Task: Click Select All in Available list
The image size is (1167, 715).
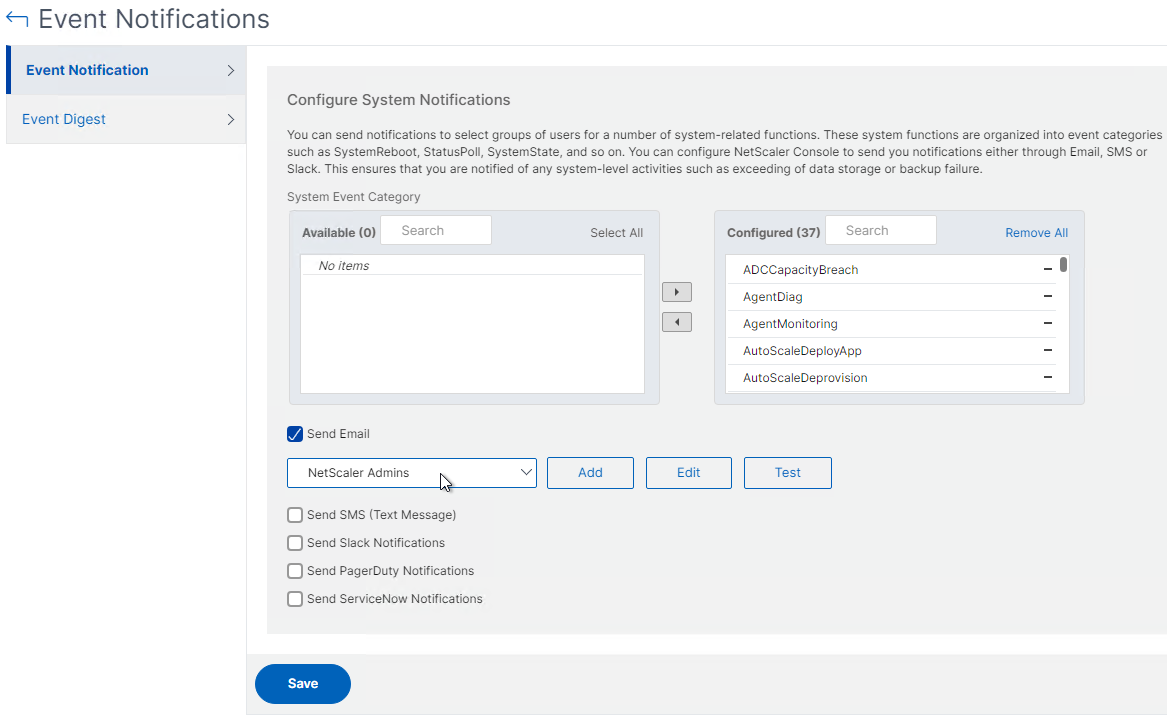Action: coord(616,233)
